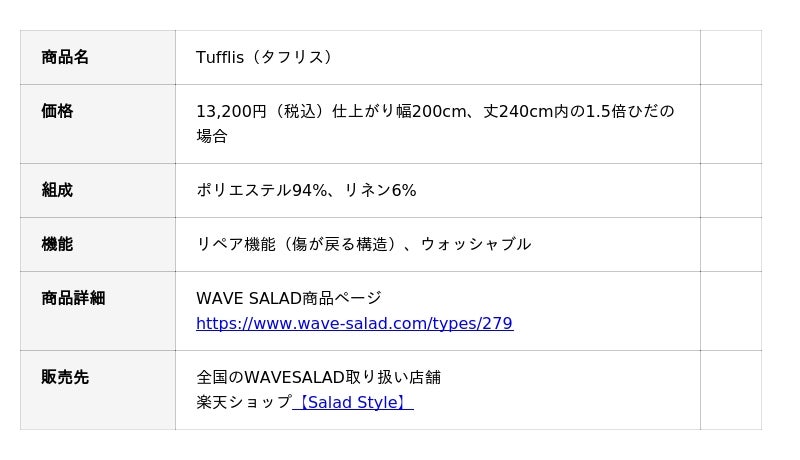Click the 全国のWAVESALAD取り扱い店舗 text

pos(318,377)
